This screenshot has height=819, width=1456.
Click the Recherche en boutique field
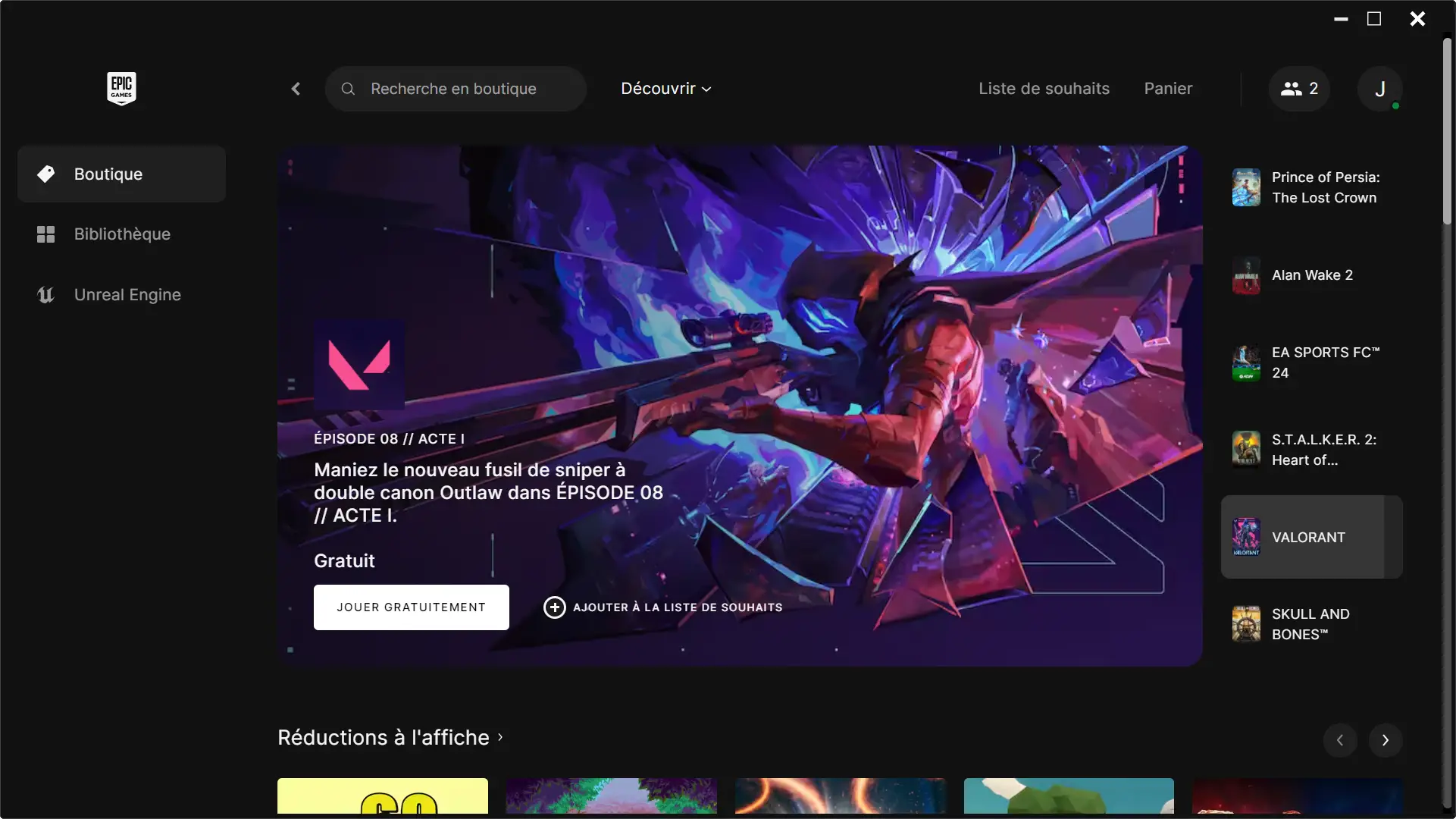point(456,89)
